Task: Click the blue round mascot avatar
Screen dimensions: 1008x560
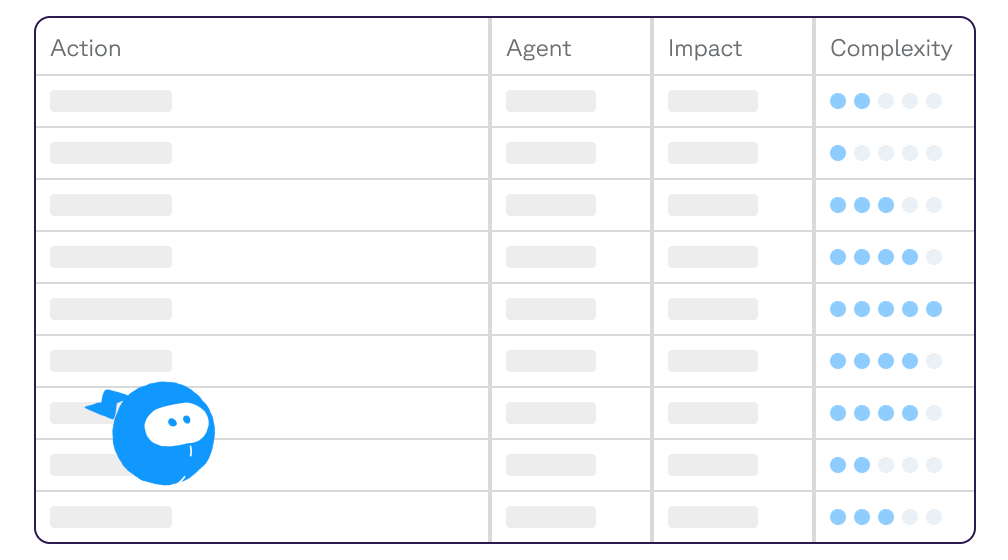Action: pyautogui.click(x=163, y=433)
